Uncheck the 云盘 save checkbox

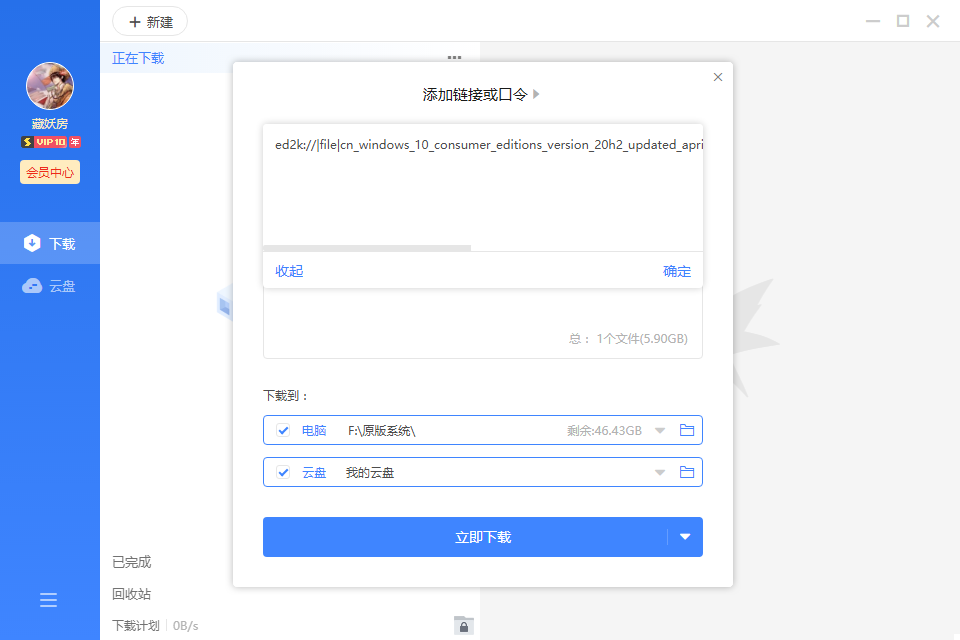[x=284, y=472]
